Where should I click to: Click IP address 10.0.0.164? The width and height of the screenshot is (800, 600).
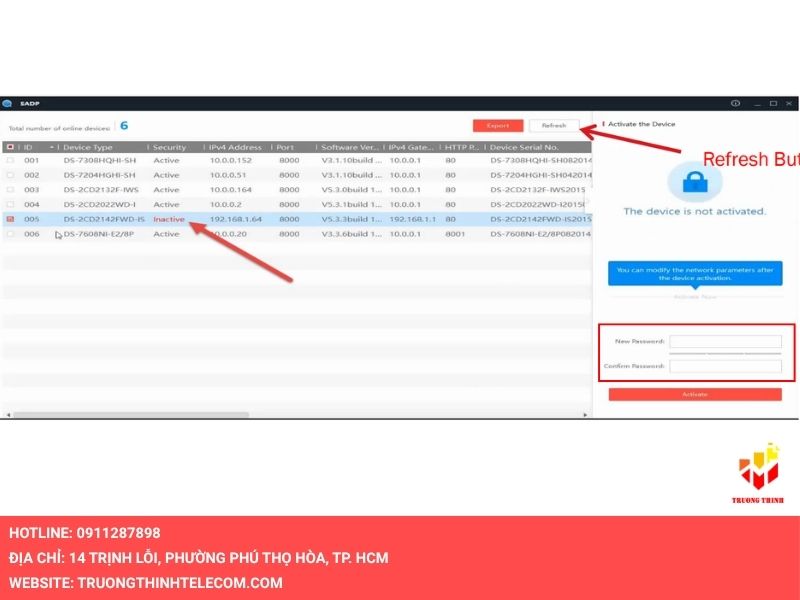tap(231, 190)
